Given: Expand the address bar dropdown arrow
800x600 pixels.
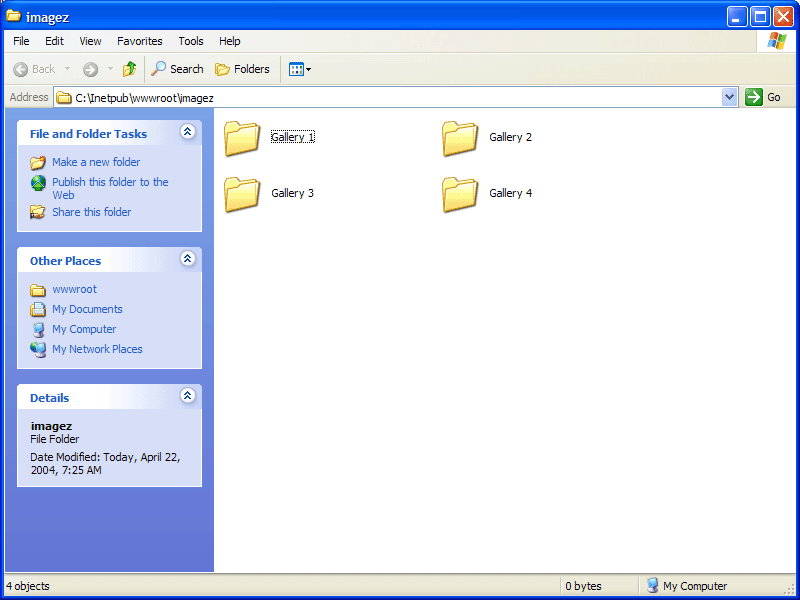Looking at the screenshot, I should [x=729, y=97].
